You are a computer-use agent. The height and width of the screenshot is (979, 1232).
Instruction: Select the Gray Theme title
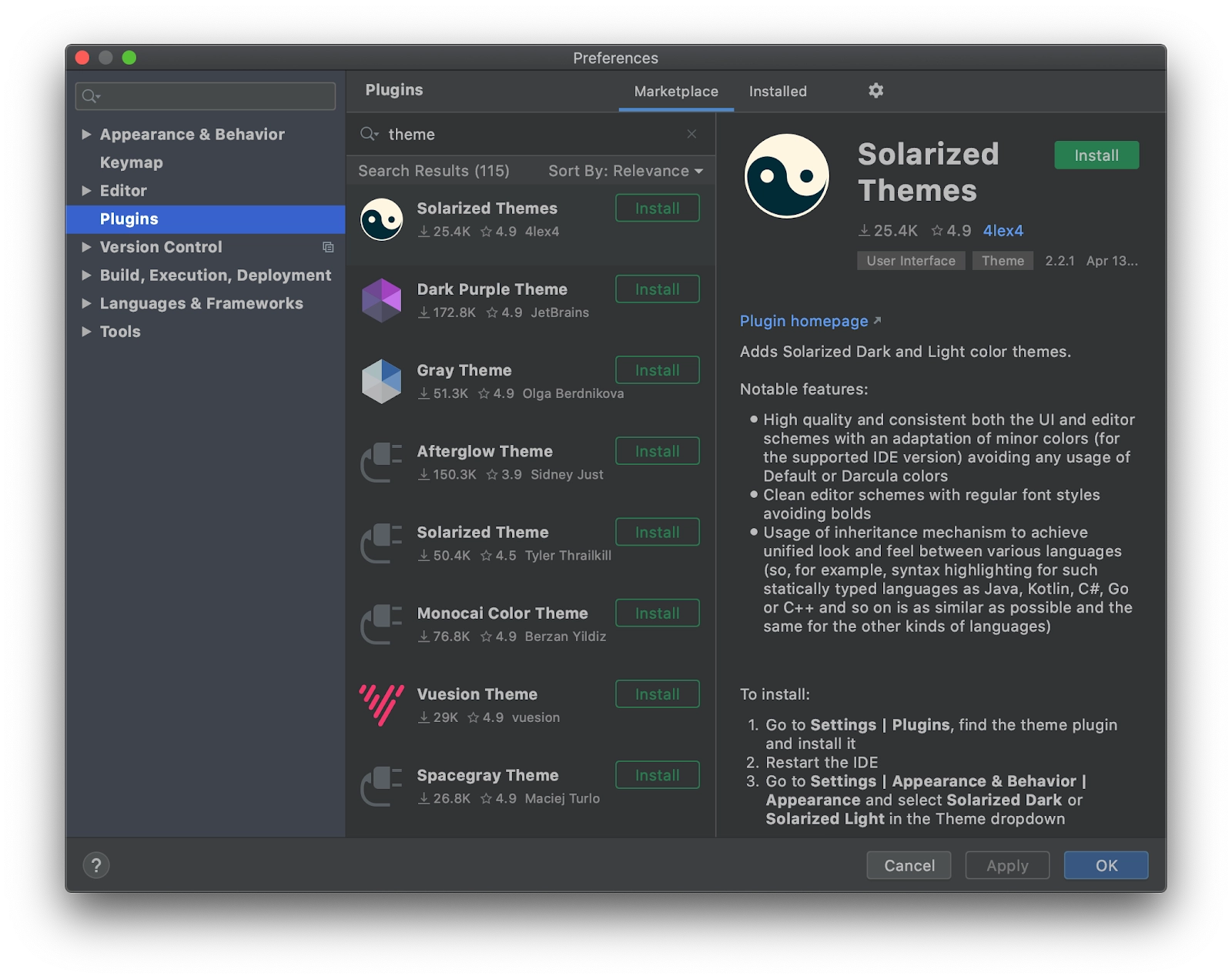click(464, 370)
